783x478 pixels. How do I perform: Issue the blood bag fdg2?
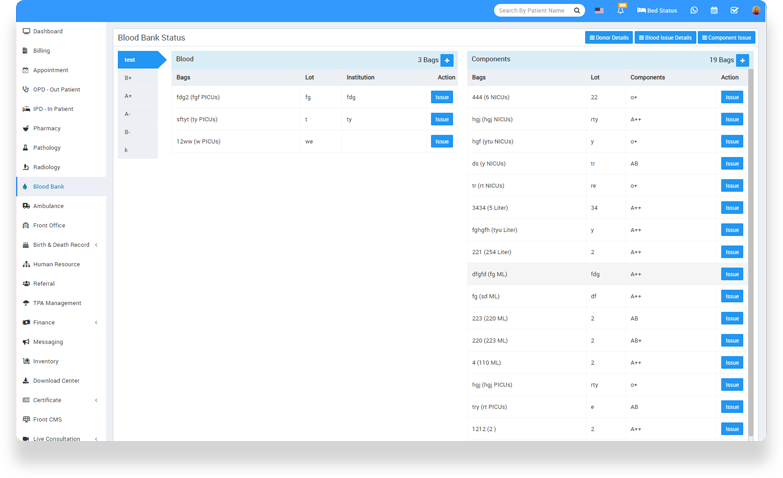point(441,97)
